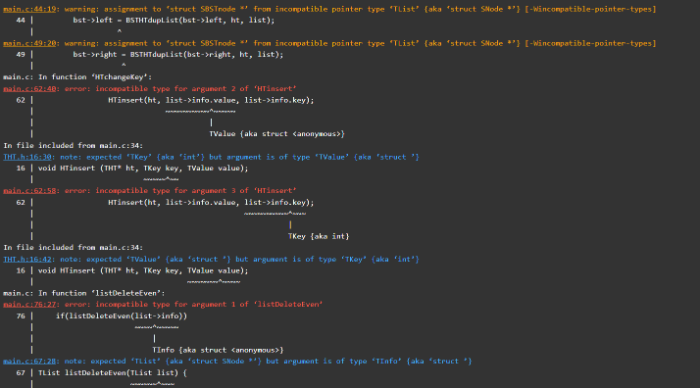
Task: Open the main.c:49:20 warning link
Action: pos(29,43)
